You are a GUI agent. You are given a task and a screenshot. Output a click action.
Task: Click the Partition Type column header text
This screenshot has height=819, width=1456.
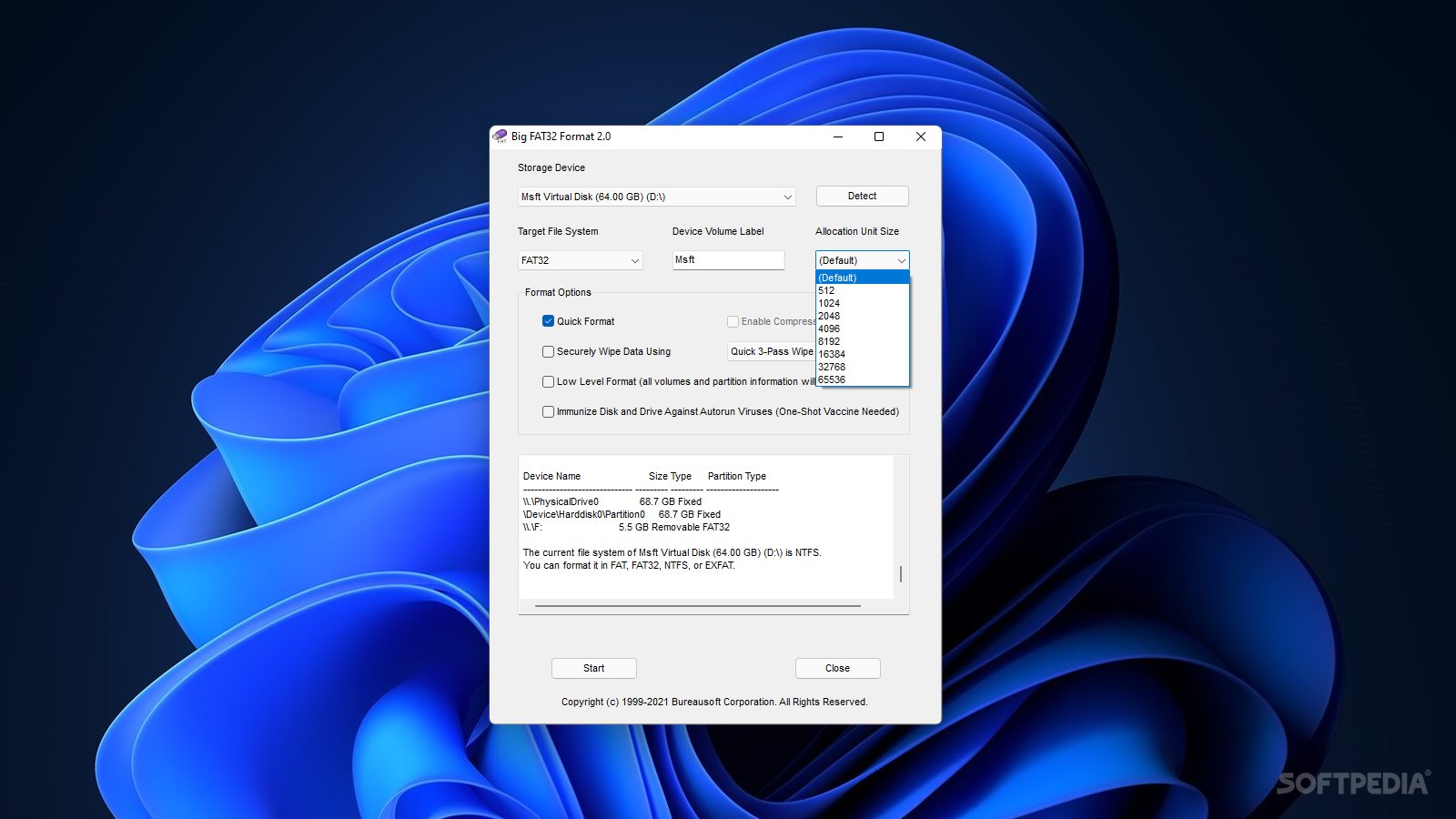(x=737, y=476)
